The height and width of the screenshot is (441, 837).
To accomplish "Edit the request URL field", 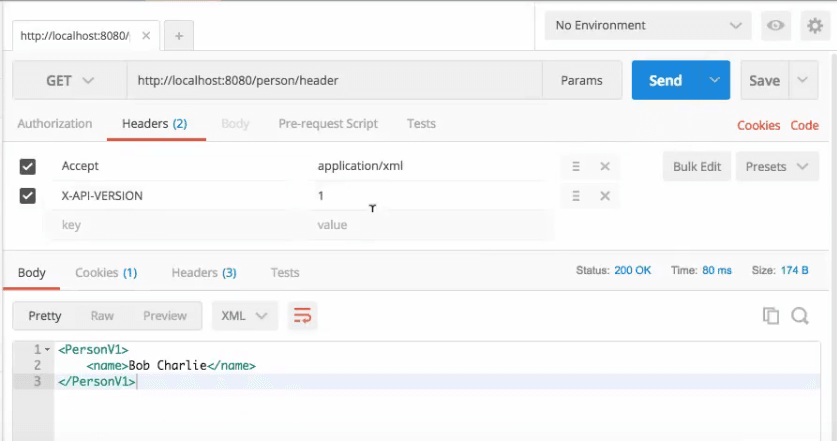I will click(x=335, y=81).
